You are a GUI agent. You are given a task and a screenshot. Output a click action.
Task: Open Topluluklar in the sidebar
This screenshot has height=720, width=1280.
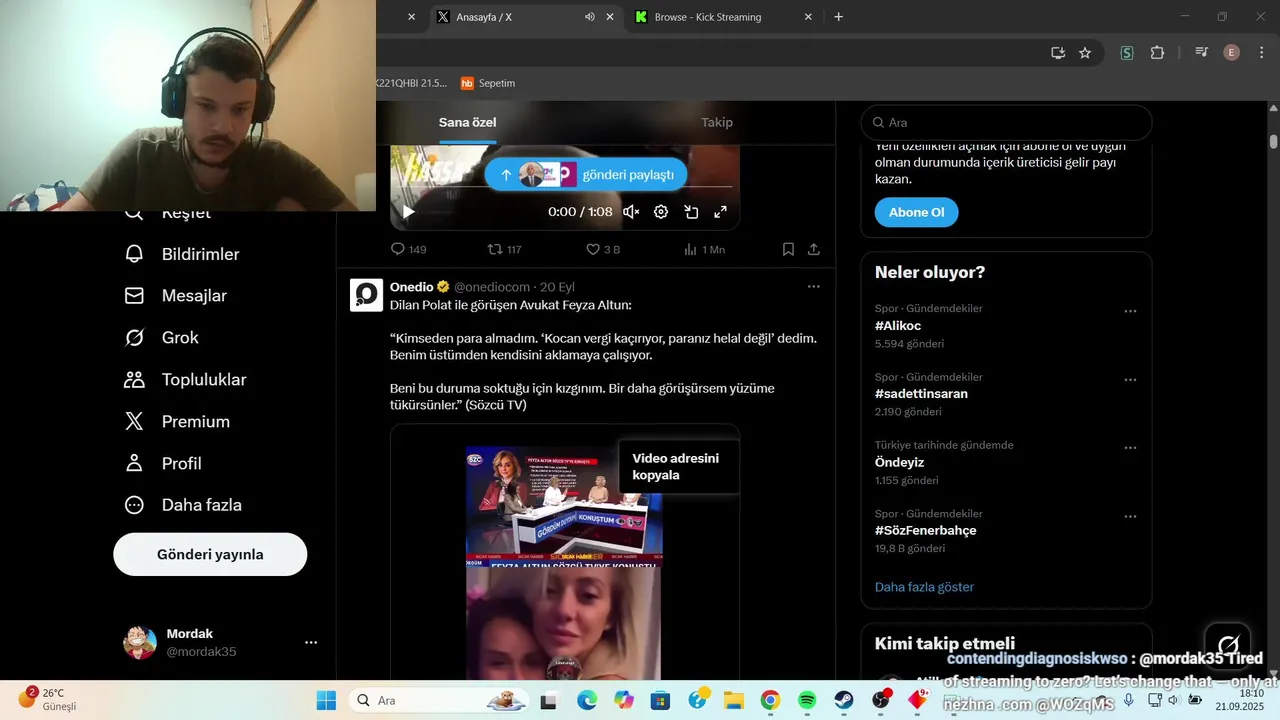click(x=185, y=380)
